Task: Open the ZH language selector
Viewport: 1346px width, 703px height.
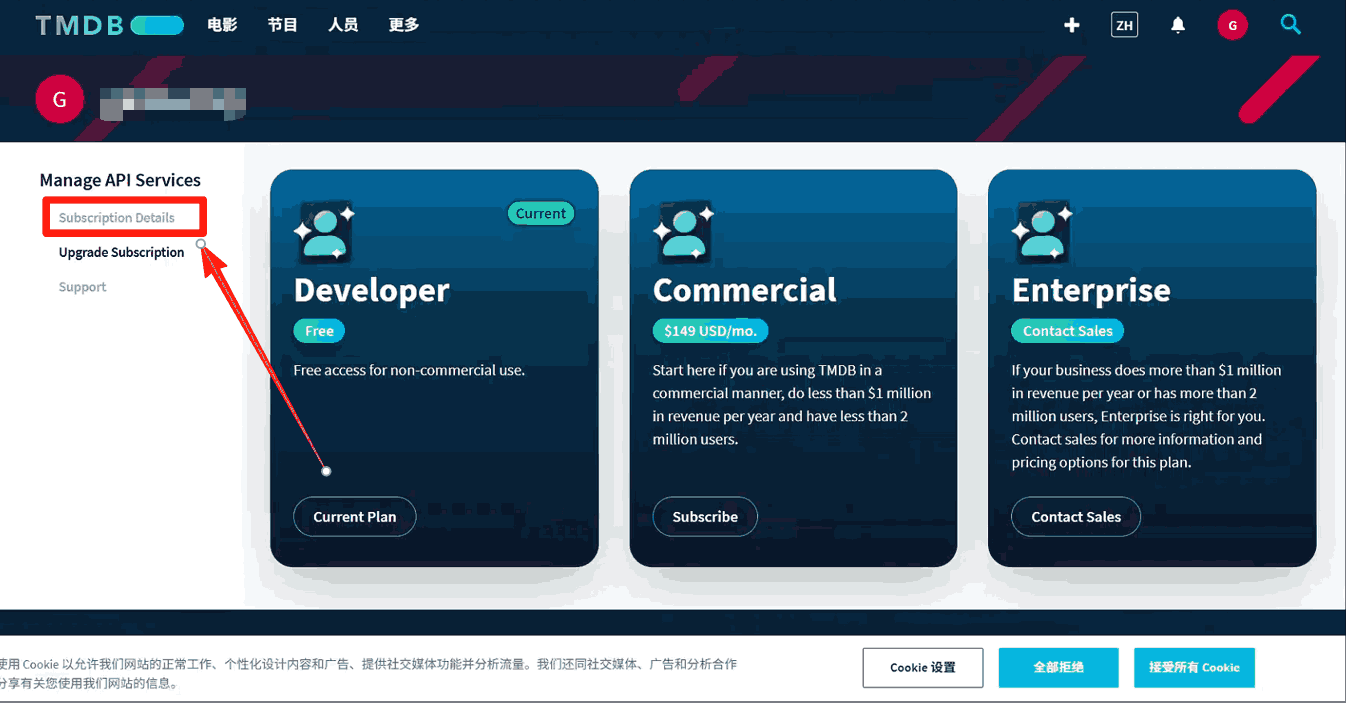Action: tap(1124, 25)
